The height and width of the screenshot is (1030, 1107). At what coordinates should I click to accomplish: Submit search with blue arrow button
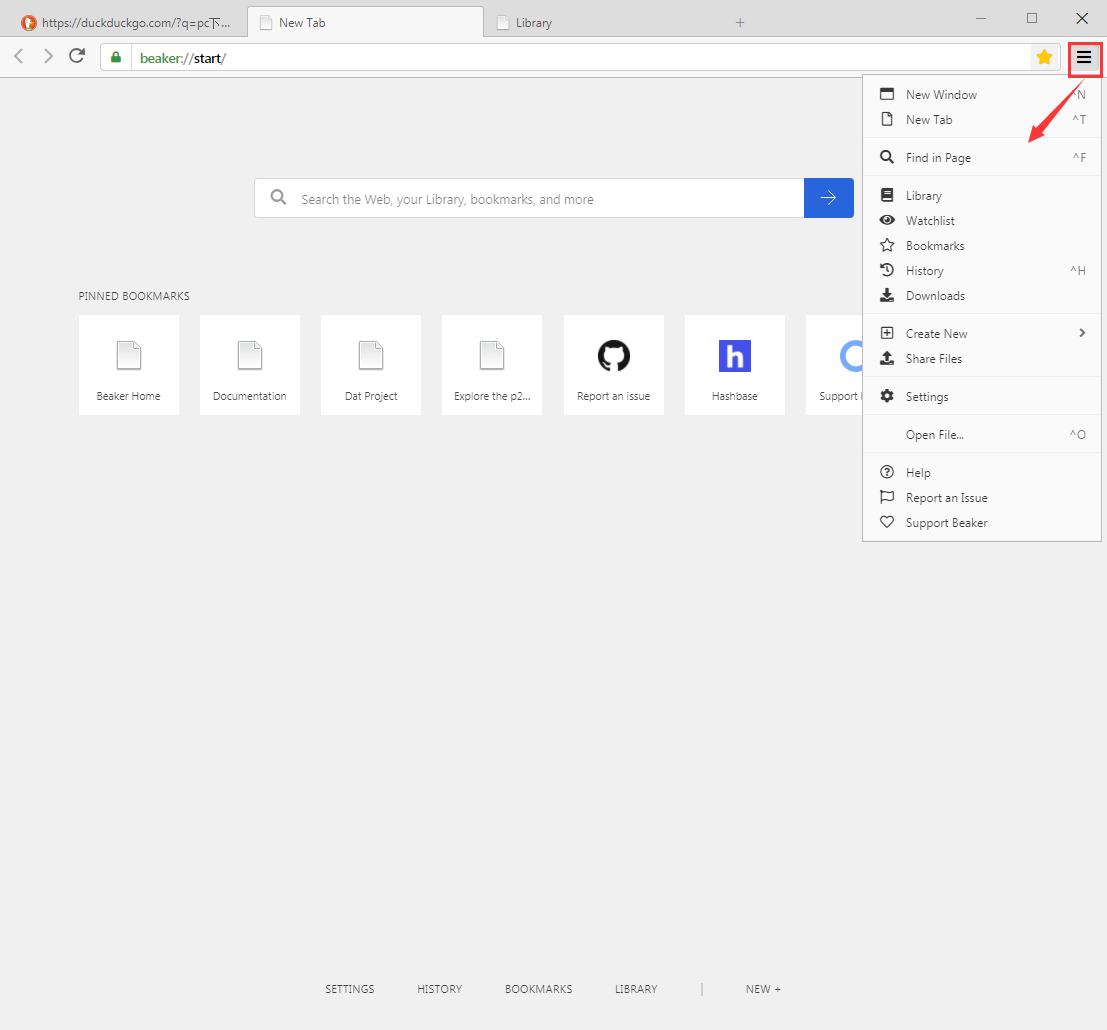point(828,198)
